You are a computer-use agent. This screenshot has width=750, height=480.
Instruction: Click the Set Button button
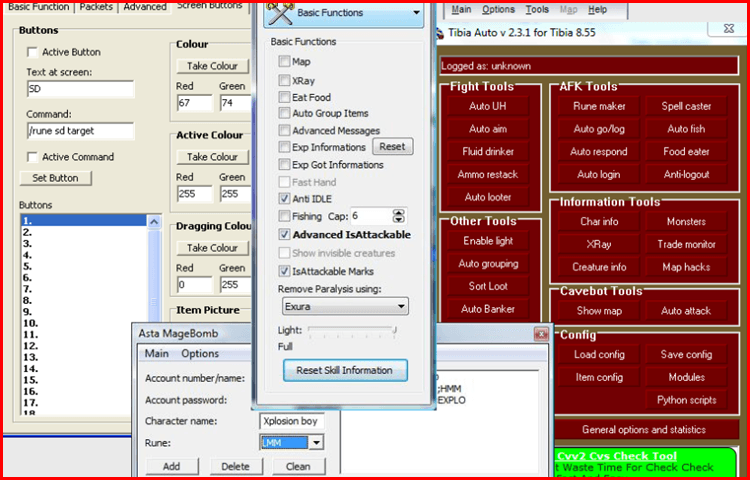(55, 178)
